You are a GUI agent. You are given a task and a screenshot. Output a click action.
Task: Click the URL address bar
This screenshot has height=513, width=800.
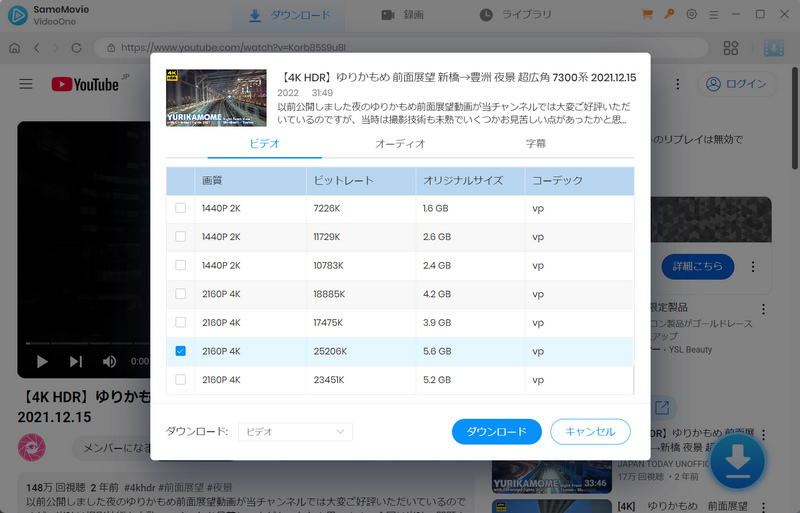point(401,48)
